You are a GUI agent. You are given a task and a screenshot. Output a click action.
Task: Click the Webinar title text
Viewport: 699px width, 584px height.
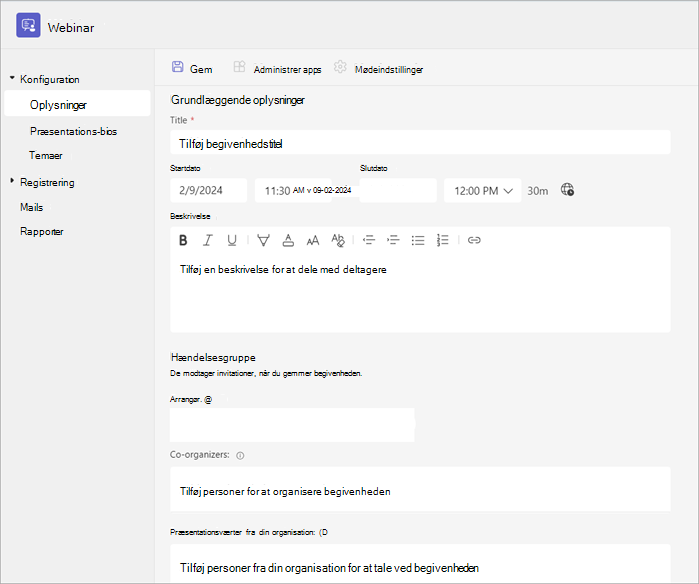point(71,28)
